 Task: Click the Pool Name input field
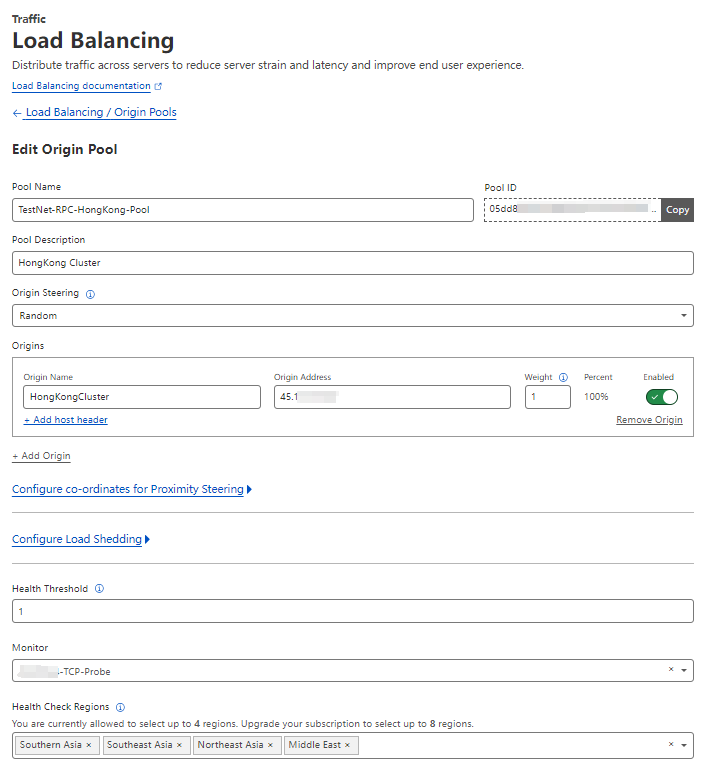click(x=242, y=210)
